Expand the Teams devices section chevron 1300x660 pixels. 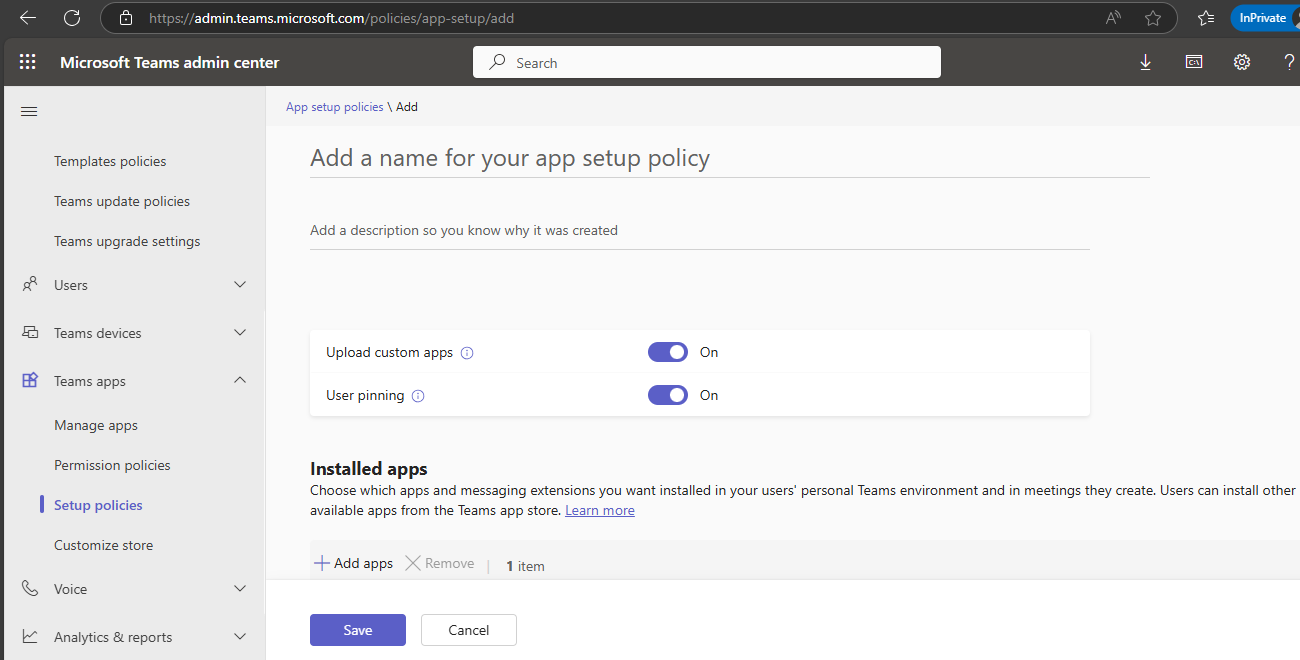tap(240, 333)
